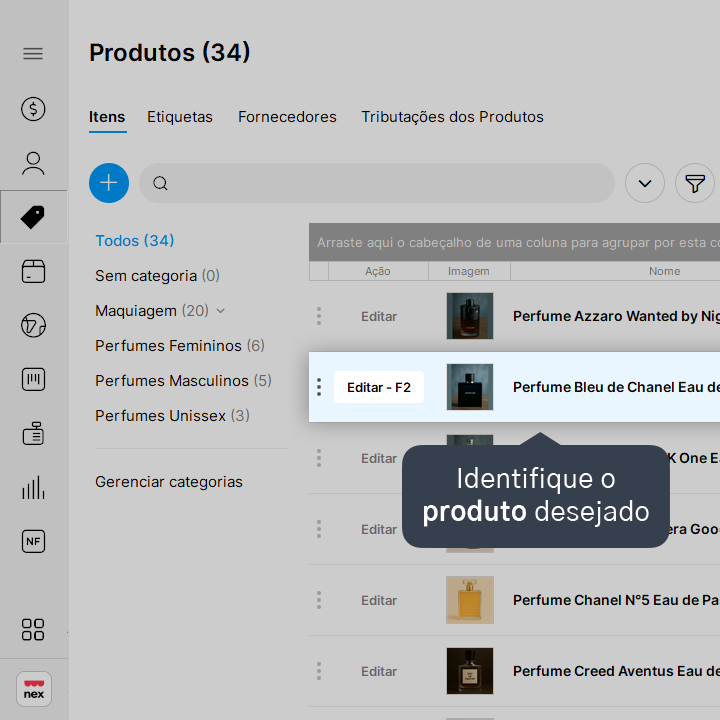Switch to the Etiquetas tab
This screenshot has width=720, height=720.
(180, 117)
